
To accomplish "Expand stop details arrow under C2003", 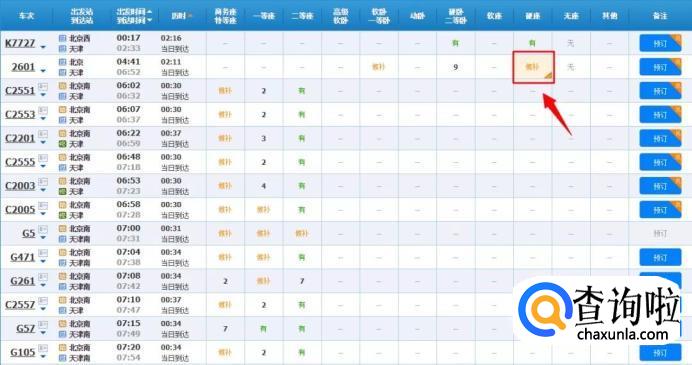I will (43, 190).
